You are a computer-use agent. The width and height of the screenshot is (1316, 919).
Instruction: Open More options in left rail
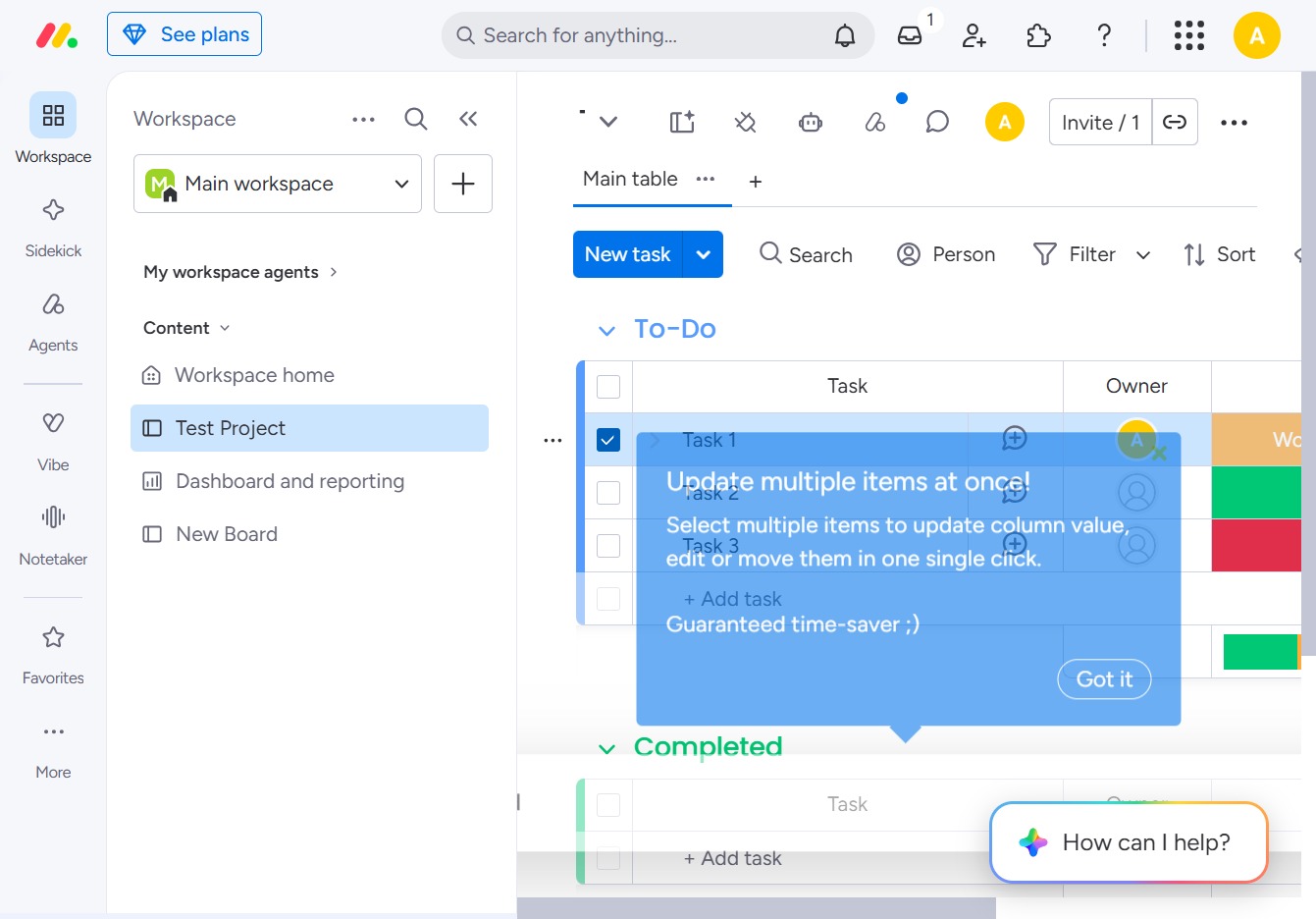point(53,749)
